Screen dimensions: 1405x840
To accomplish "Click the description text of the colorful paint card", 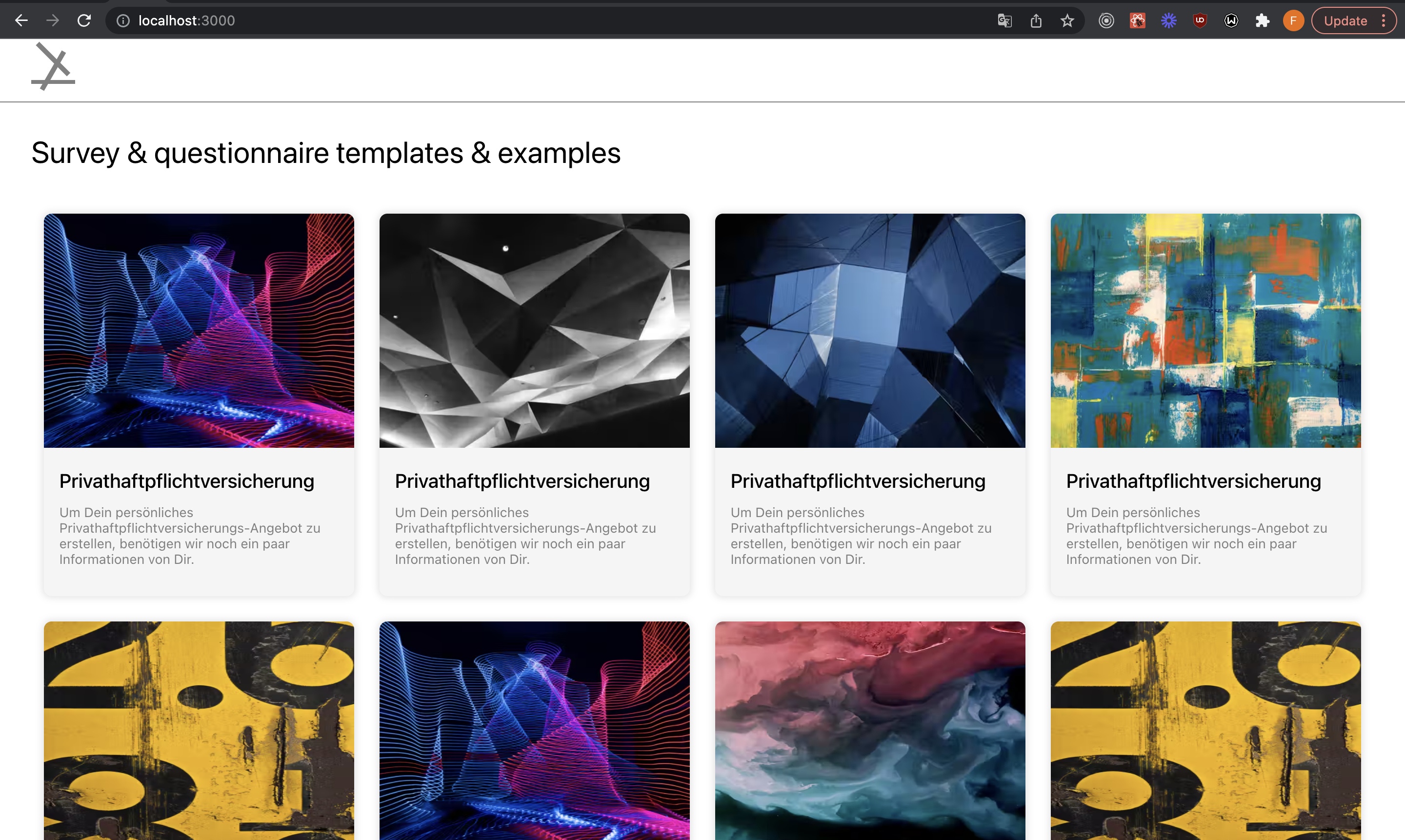I will (1197, 536).
